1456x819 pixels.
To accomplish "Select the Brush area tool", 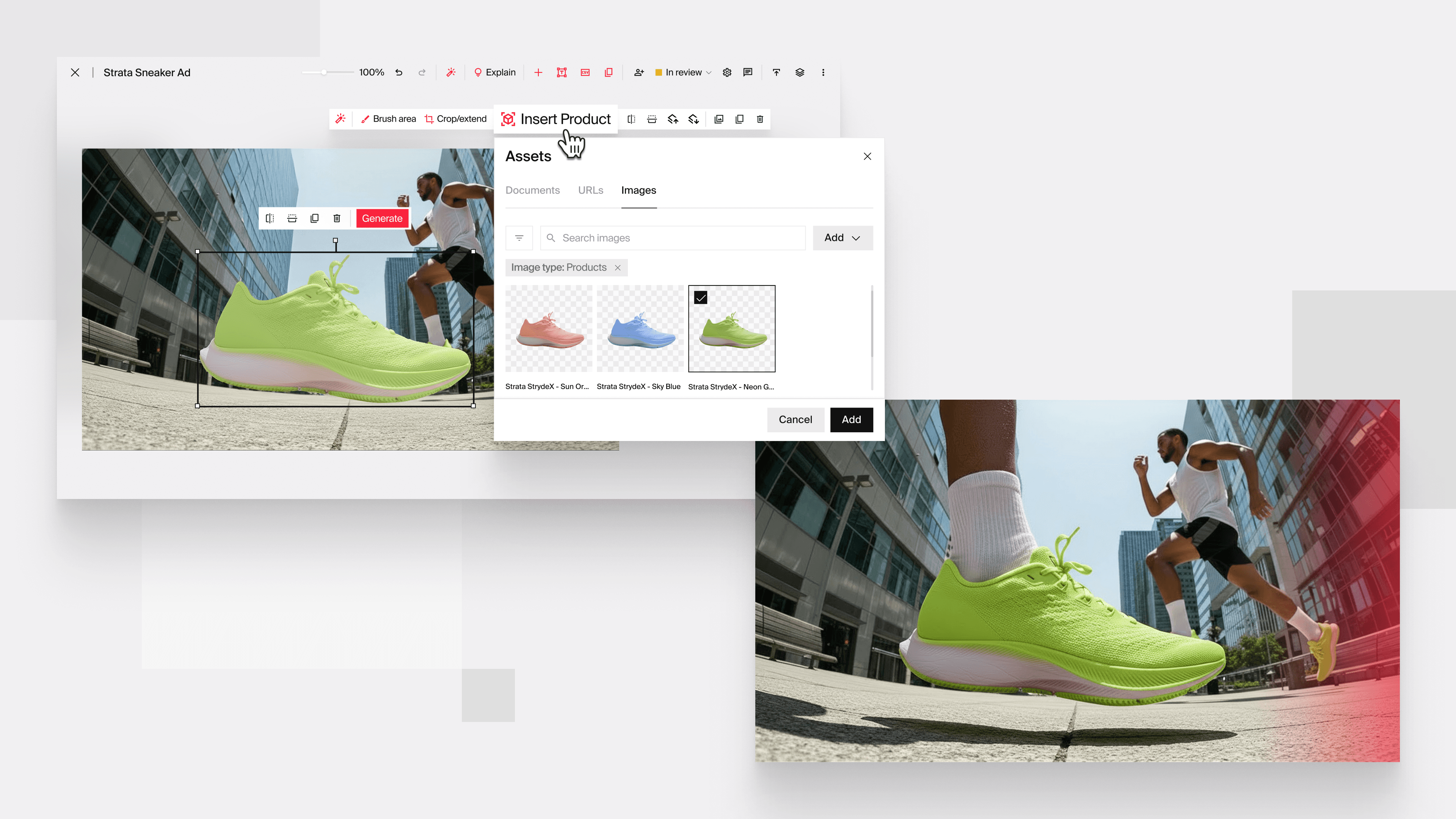I will [x=388, y=119].
